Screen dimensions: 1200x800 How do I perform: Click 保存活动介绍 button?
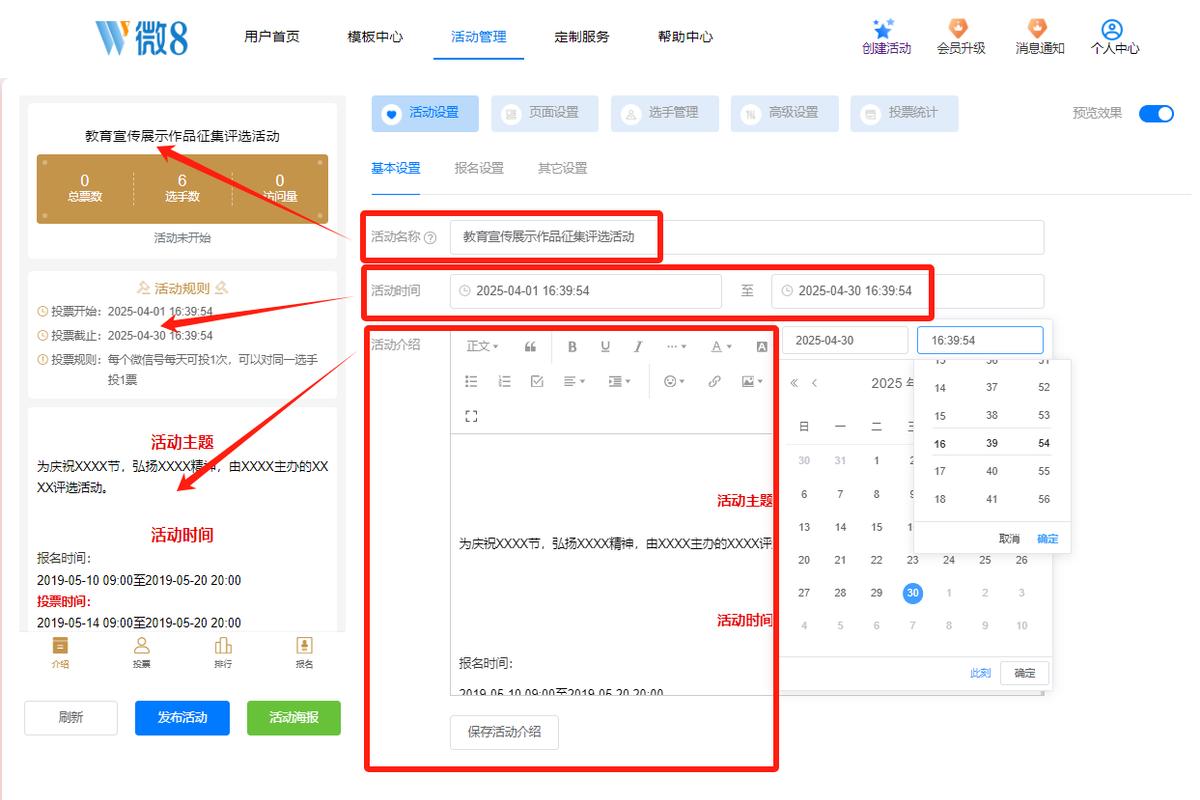[504, 732]
